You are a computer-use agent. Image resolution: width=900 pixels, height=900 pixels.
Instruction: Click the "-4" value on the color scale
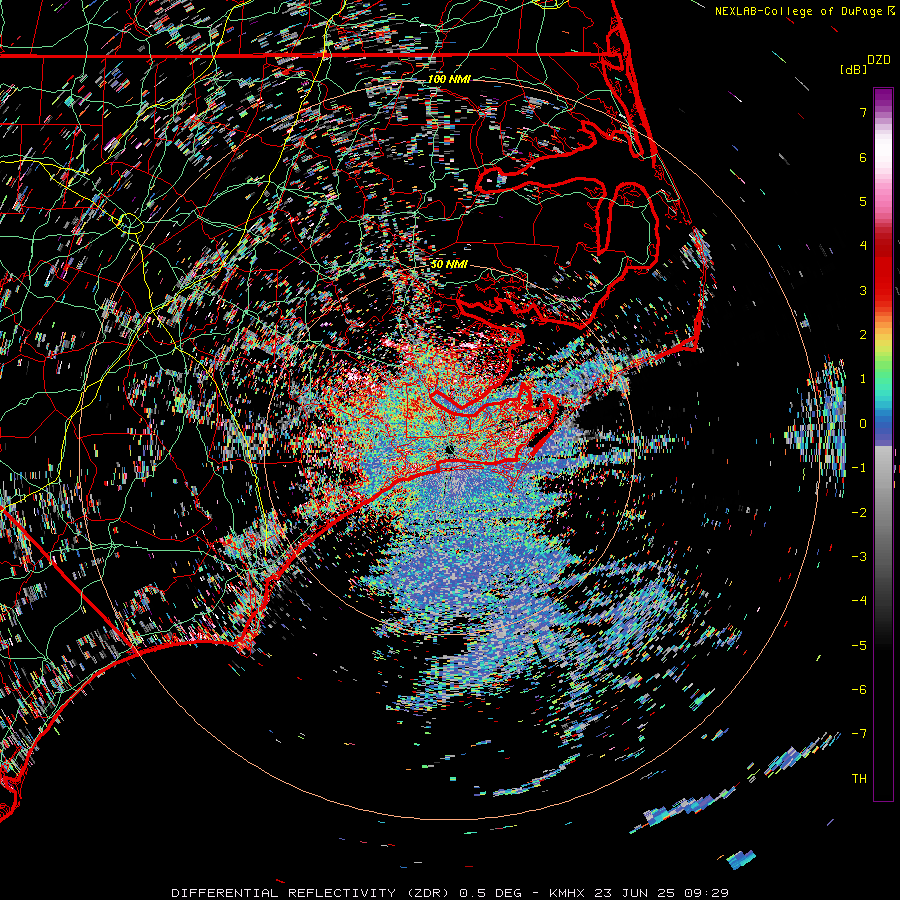pyautogui.click(x=859, y=601)
